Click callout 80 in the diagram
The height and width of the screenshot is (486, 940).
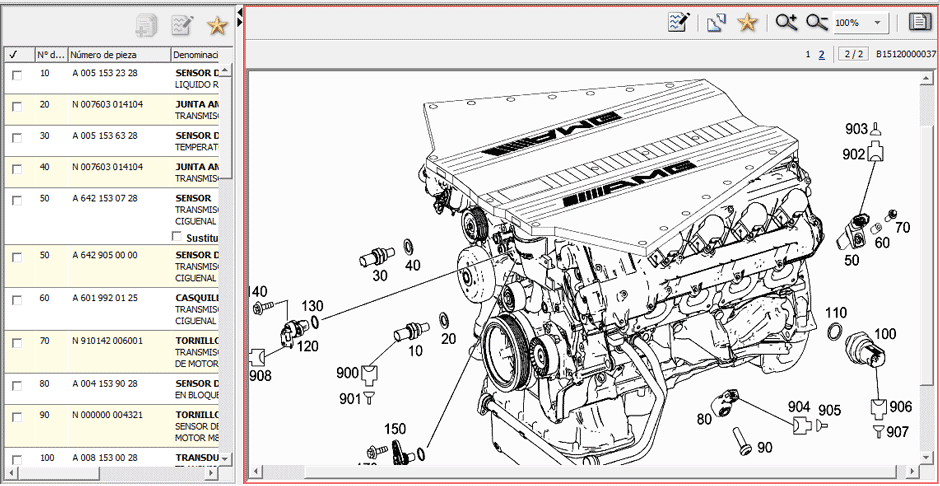coord(704,418)
